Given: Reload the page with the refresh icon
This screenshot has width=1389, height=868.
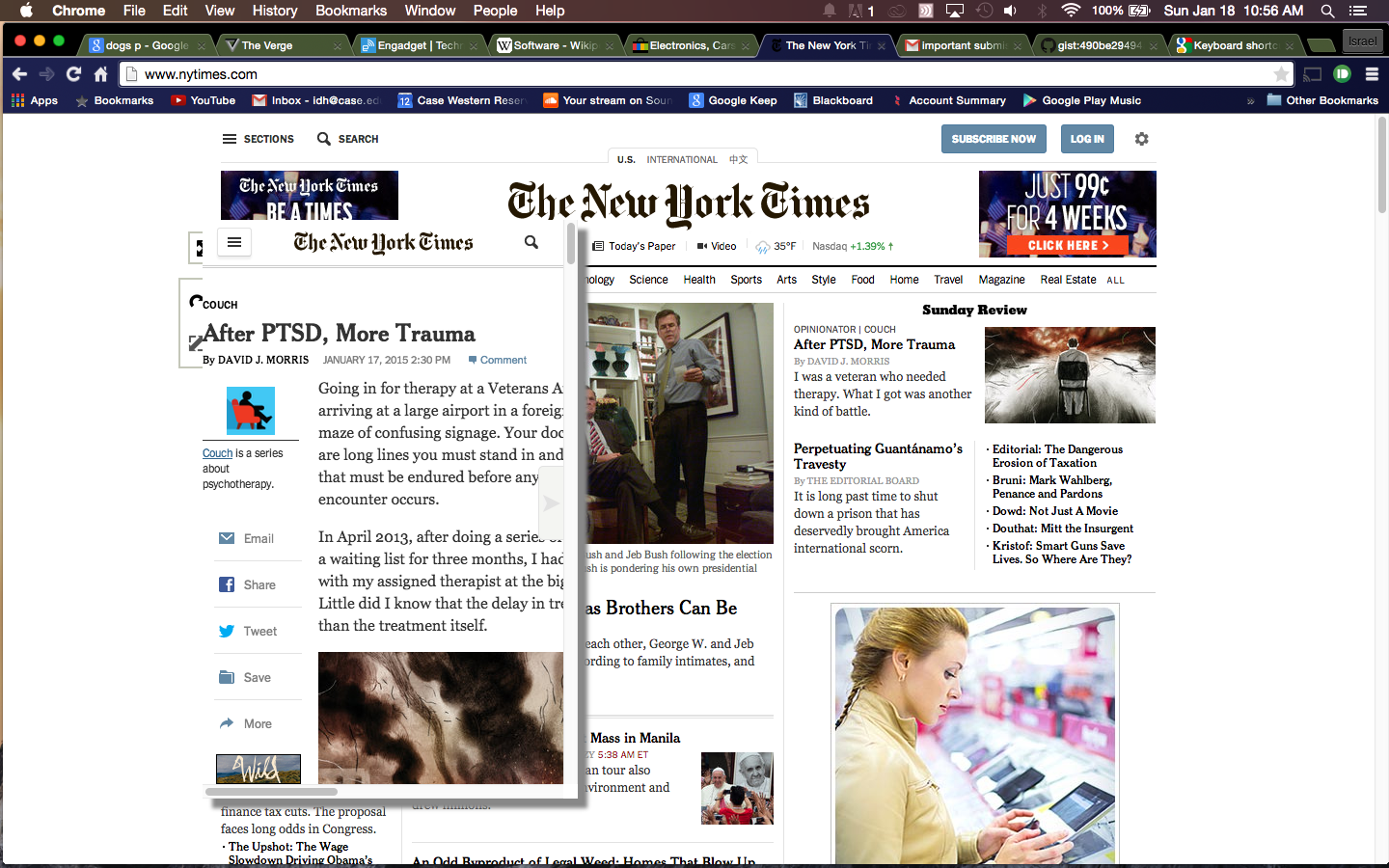Looking at the screenshot, I should coord(73,74).
